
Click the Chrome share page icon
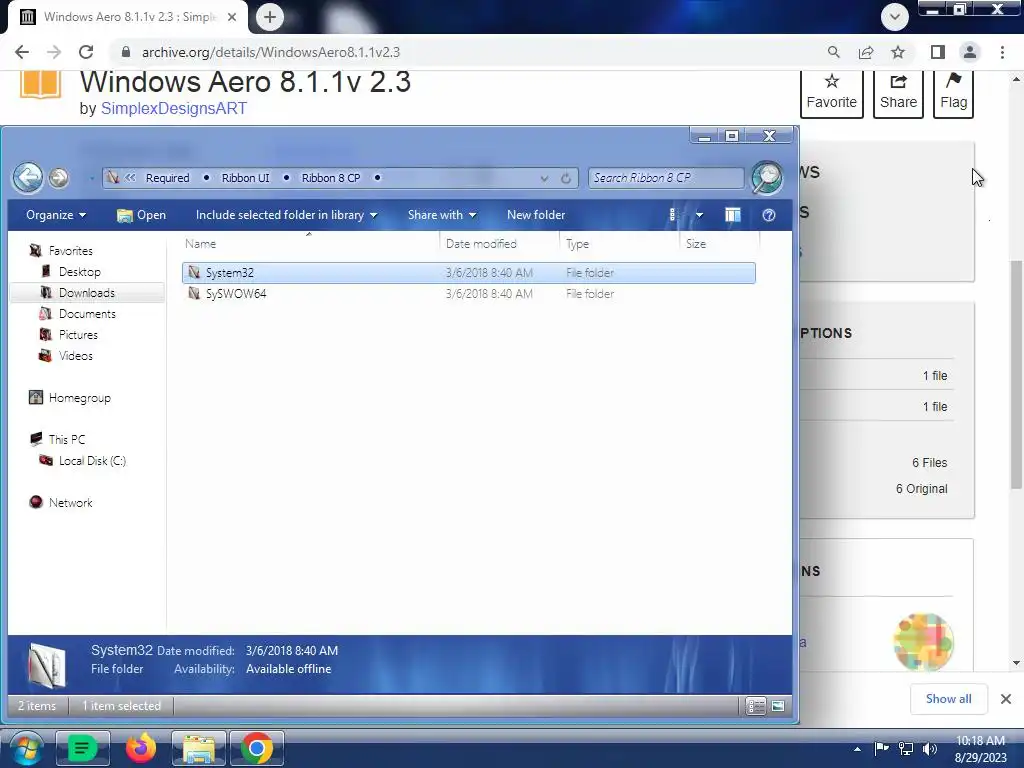click(867, 52)
